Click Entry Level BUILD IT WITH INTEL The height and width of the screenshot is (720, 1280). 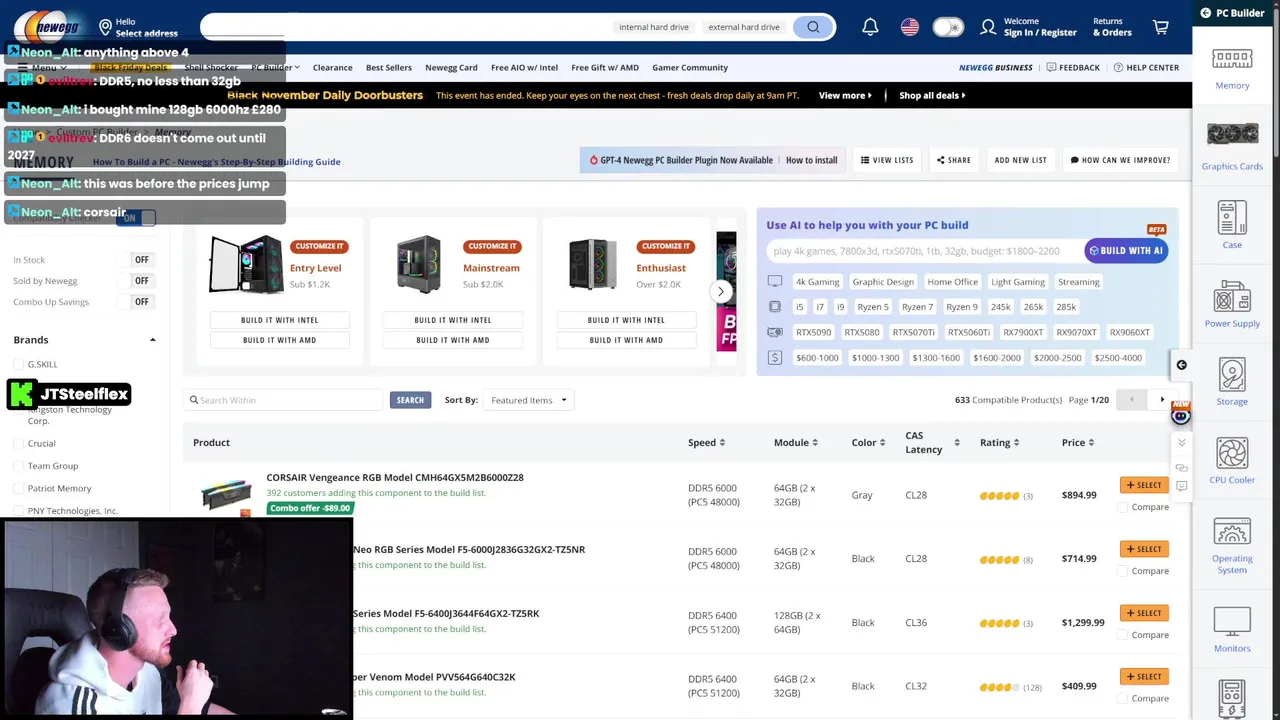pyautogui.click(x=279, y=320)
